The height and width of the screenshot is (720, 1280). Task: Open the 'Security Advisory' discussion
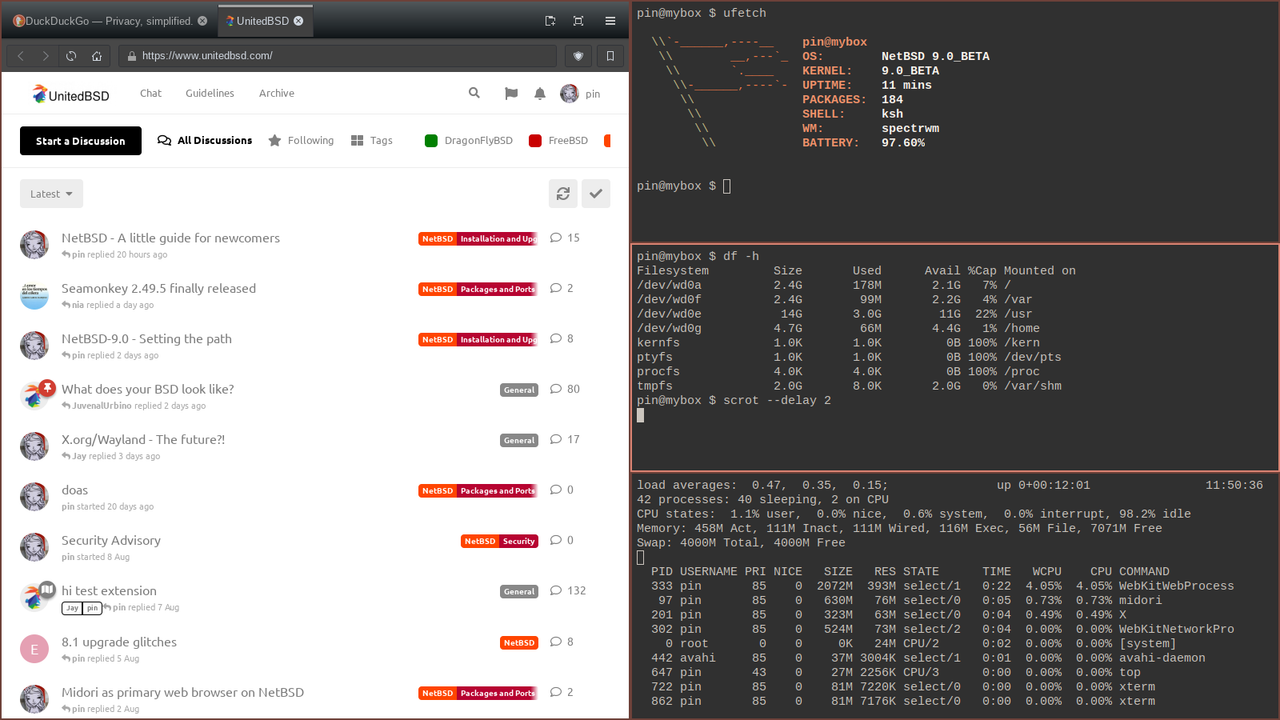[x=111, y=540]
